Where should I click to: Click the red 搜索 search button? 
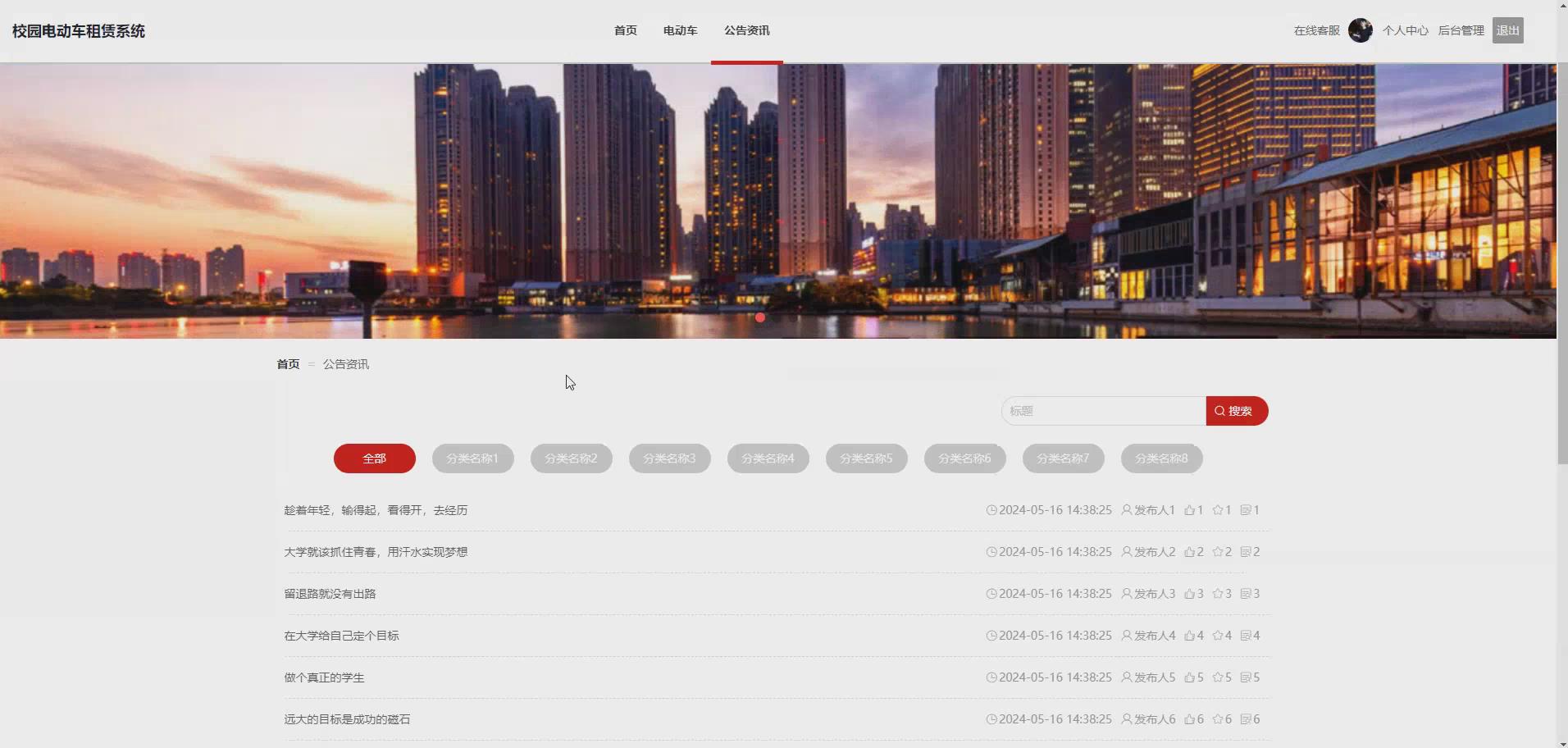(1237, 411)
